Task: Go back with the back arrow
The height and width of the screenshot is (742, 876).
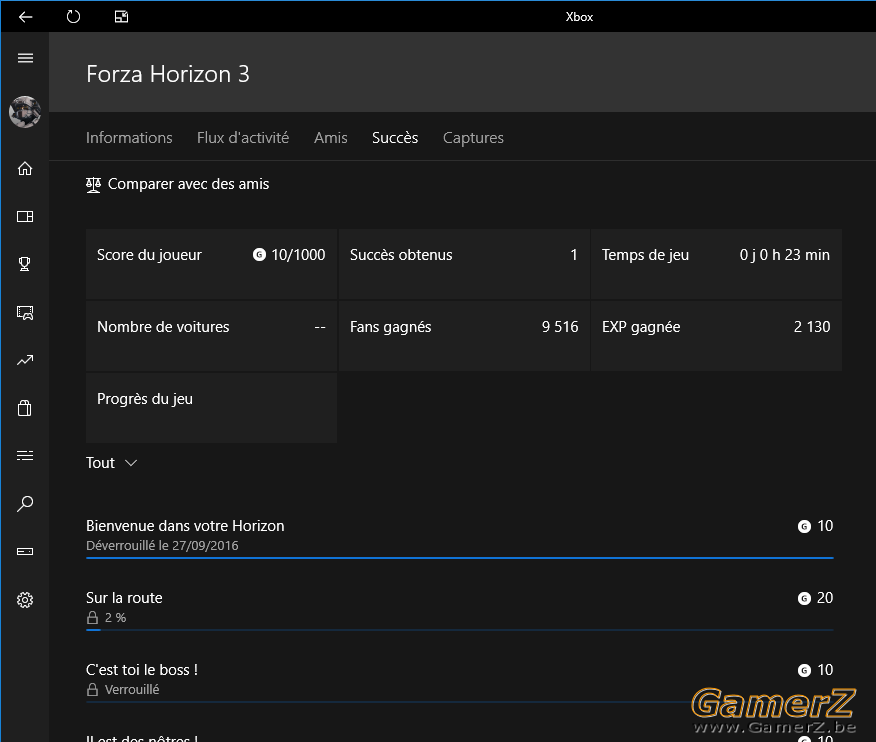Action: pyautogui.click(x=25, y=17)
